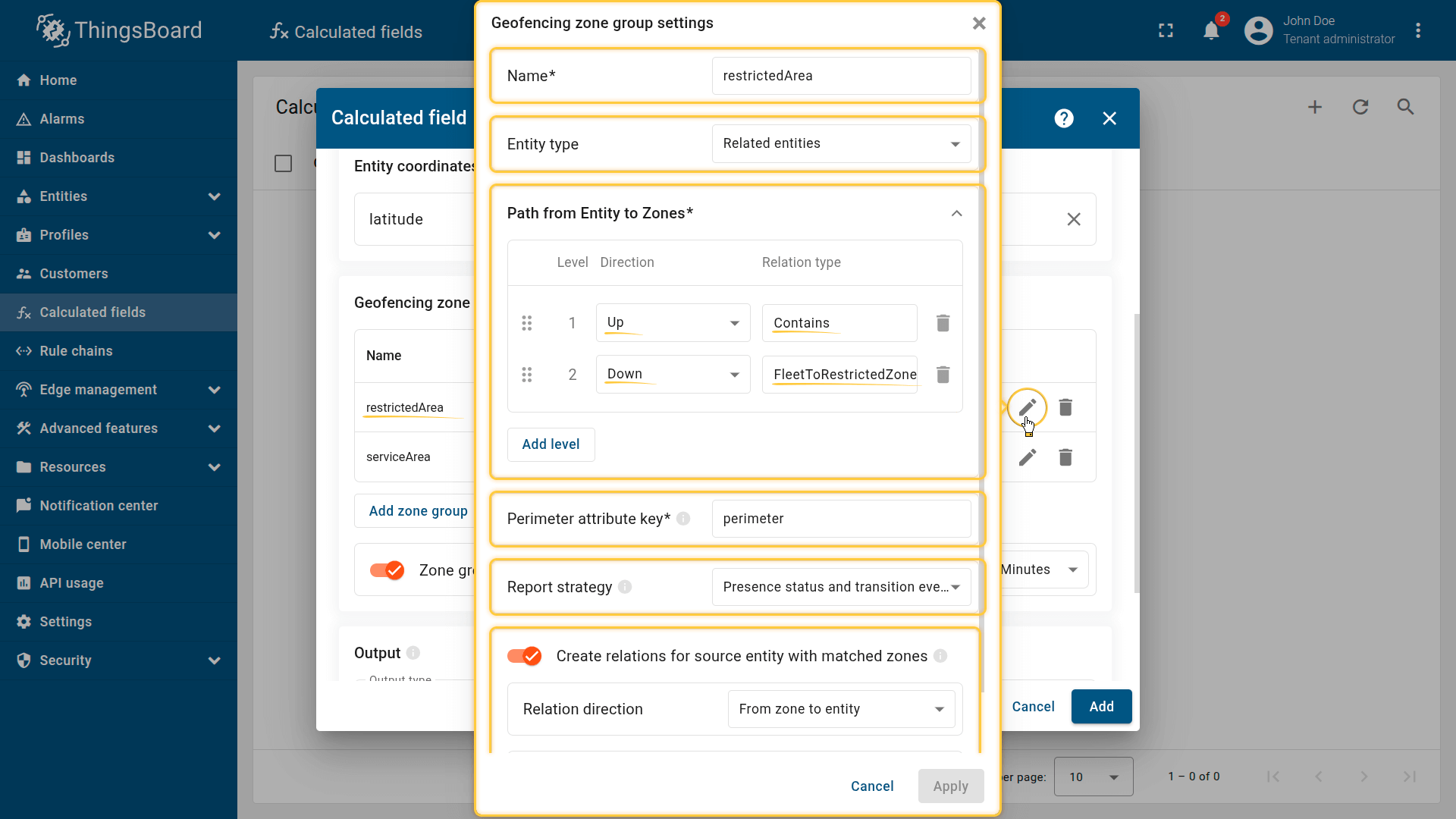
Task: Toggle the Zone group refresh switch
Action: click(387, 570)
